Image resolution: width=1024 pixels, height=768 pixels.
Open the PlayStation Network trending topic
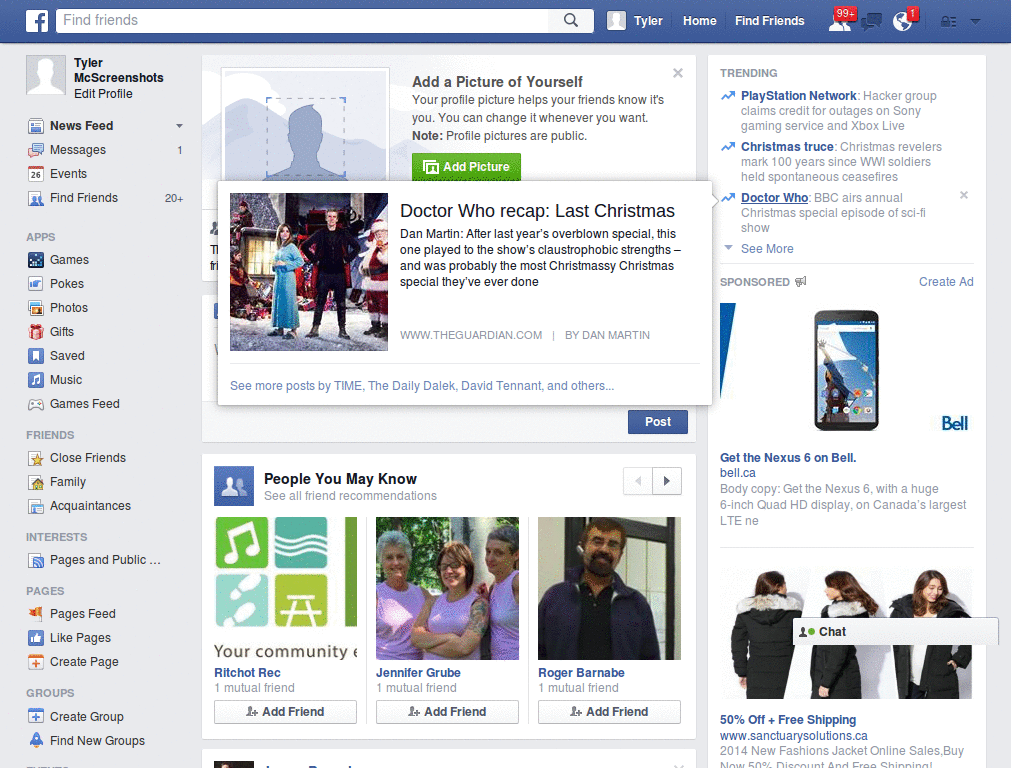click(x=798, y=96)
